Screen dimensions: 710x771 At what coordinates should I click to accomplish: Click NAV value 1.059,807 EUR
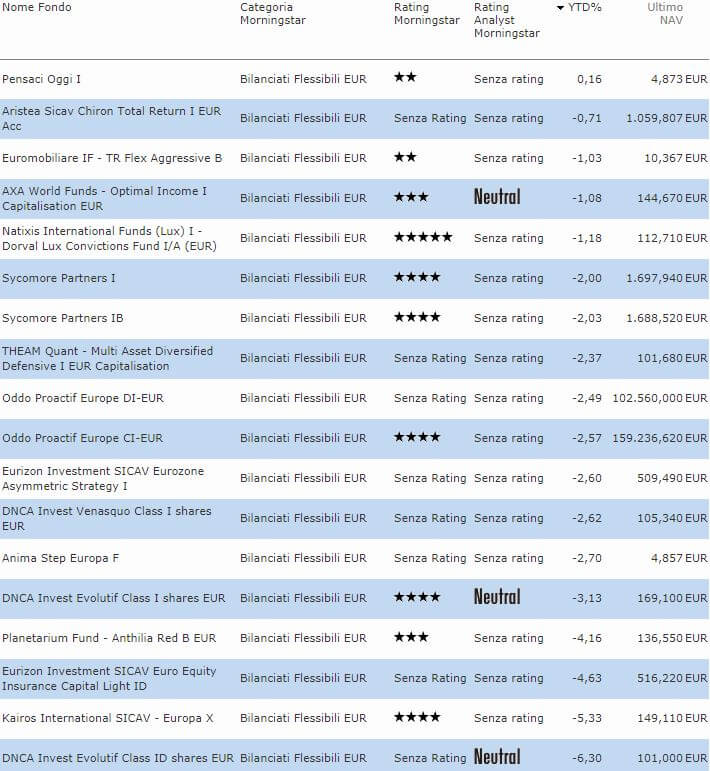pos(667,119)
